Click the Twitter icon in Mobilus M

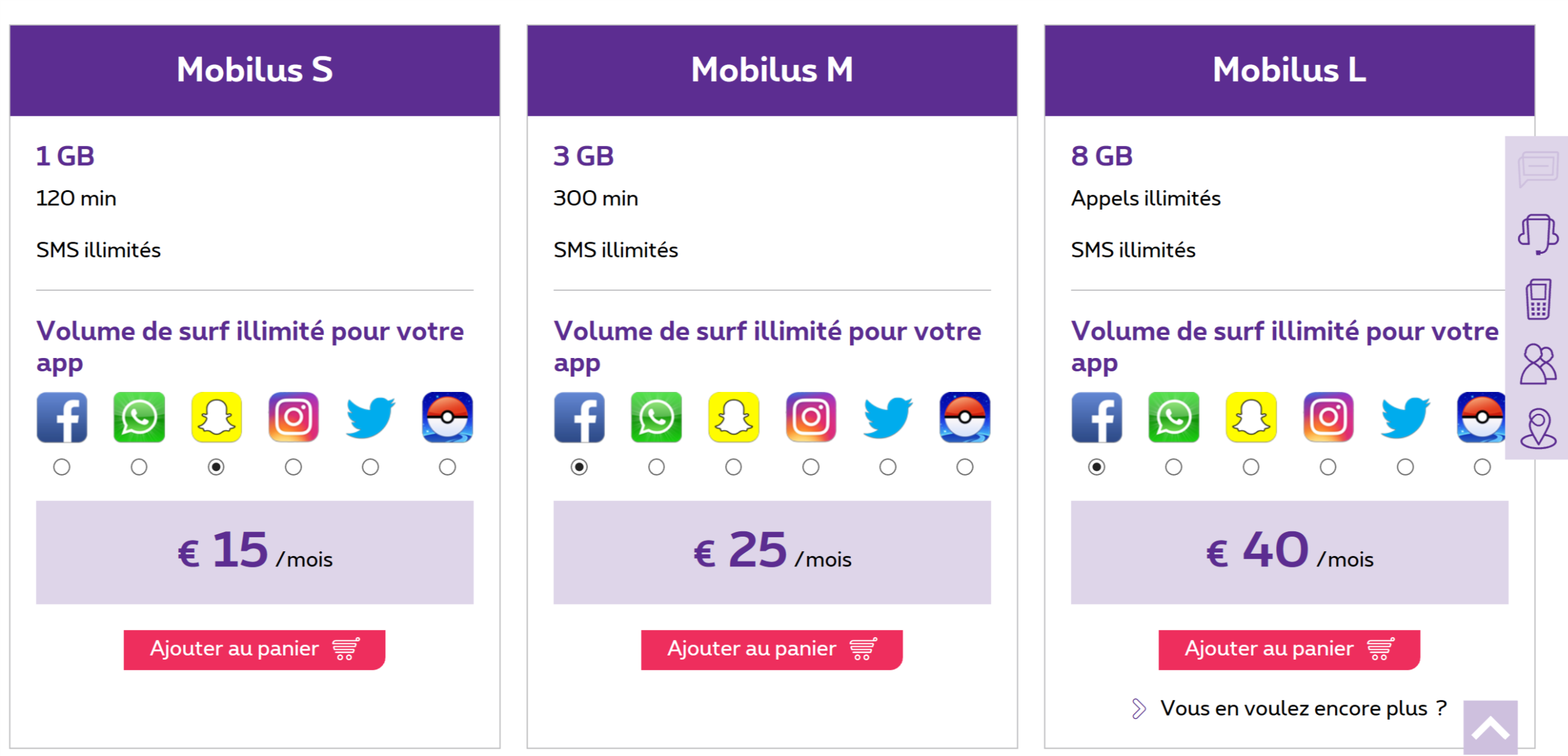[887, 417]
